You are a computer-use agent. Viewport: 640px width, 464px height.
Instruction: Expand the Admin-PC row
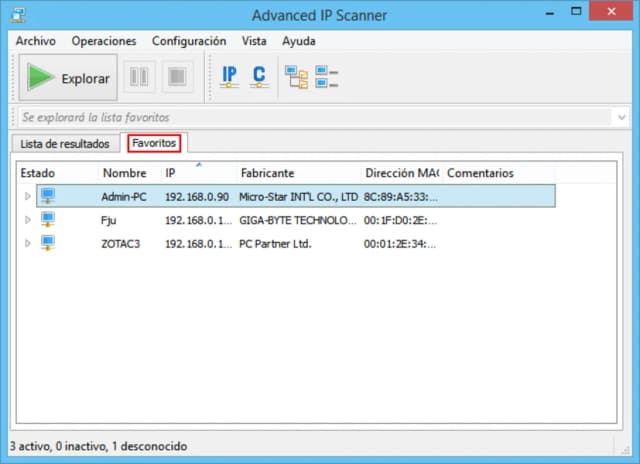point(27,196)
